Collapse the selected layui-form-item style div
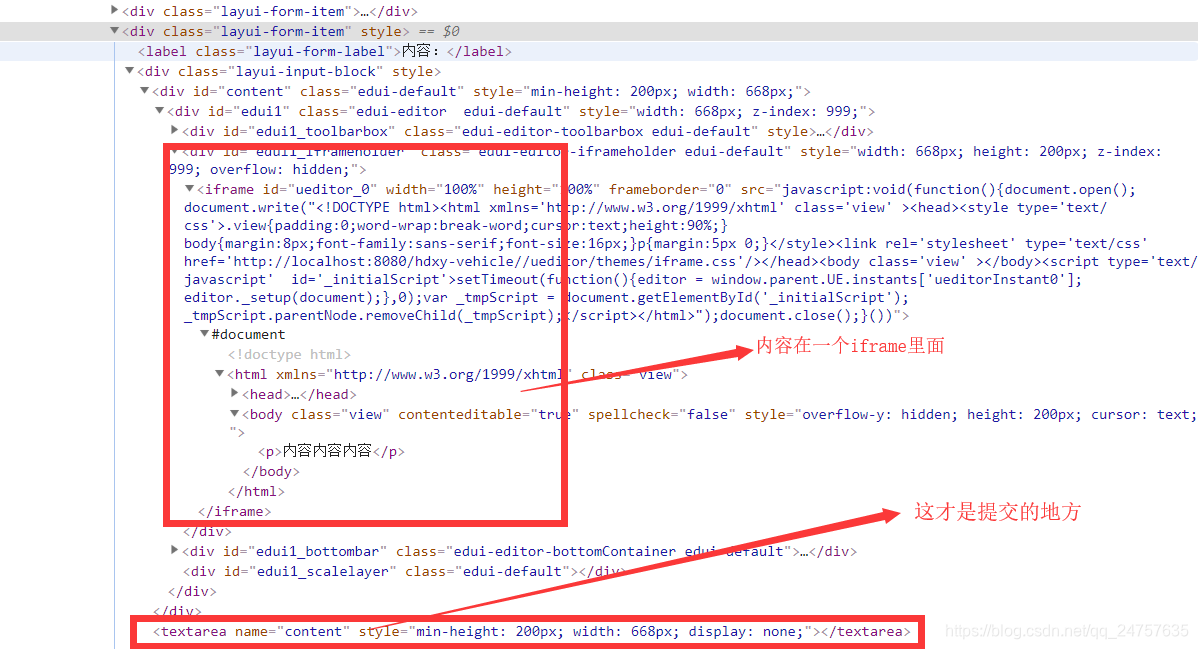The height and width of the screenshot is (649, 1198). click(115, 31)
